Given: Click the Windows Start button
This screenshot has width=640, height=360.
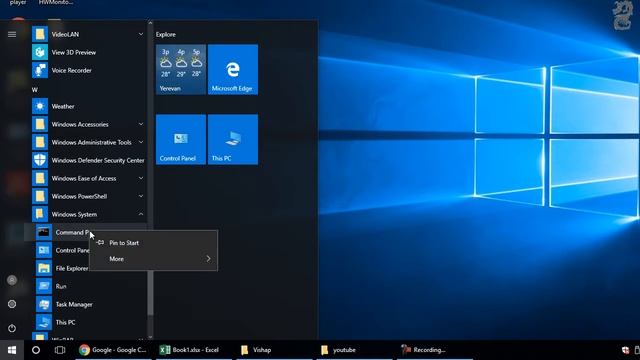Looking at the screenshot, I should click(12, 350).
